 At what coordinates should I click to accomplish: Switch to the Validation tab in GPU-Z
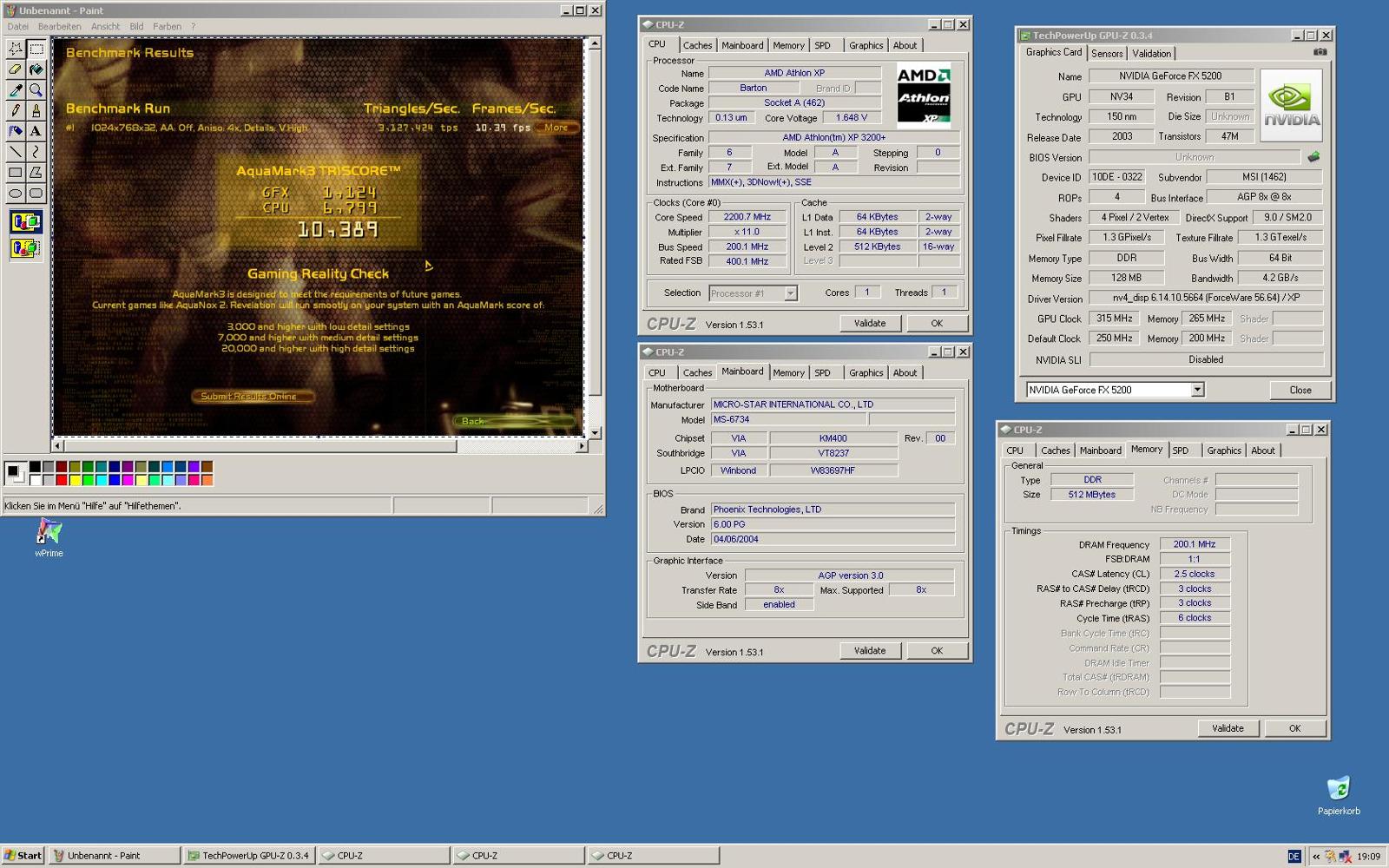(x=1151, y=53)
